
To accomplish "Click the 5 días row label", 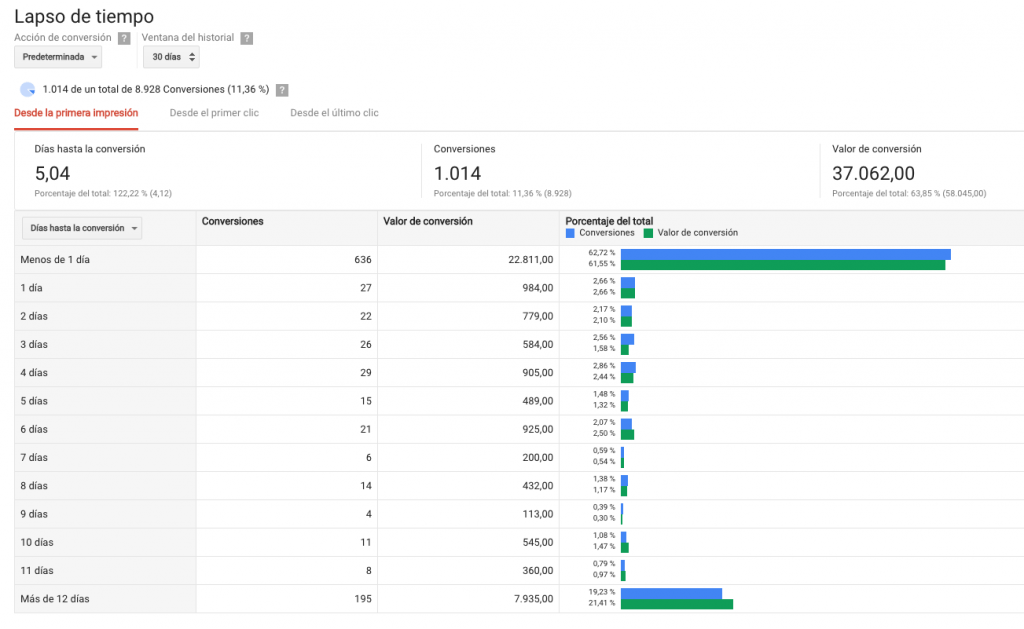I will pyautogui.click(x=34, y=401).
